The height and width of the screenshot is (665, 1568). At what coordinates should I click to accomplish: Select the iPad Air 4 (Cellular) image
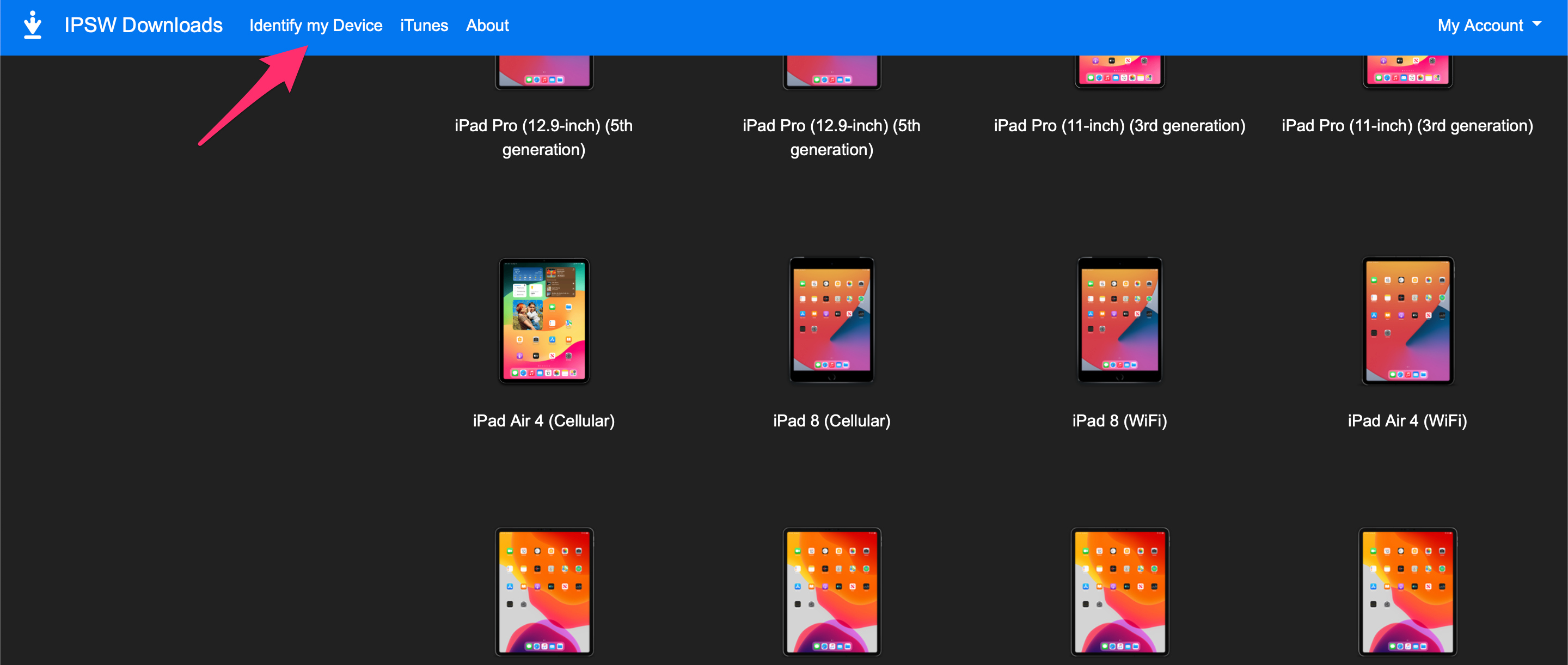coord(543,320)
